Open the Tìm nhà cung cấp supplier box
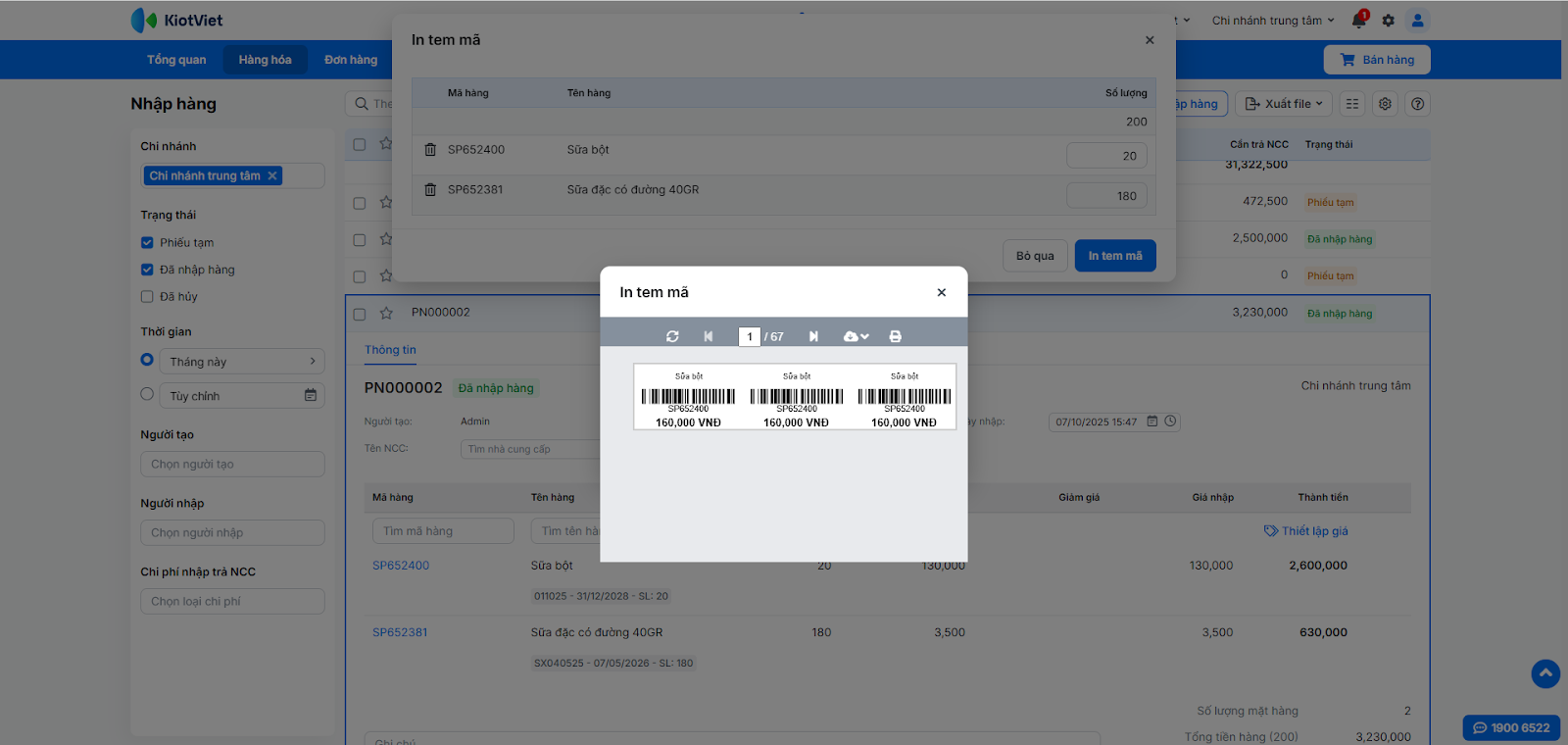Image resolution: width=1568 pixels, height=745 pixels. tap(530, 449)
